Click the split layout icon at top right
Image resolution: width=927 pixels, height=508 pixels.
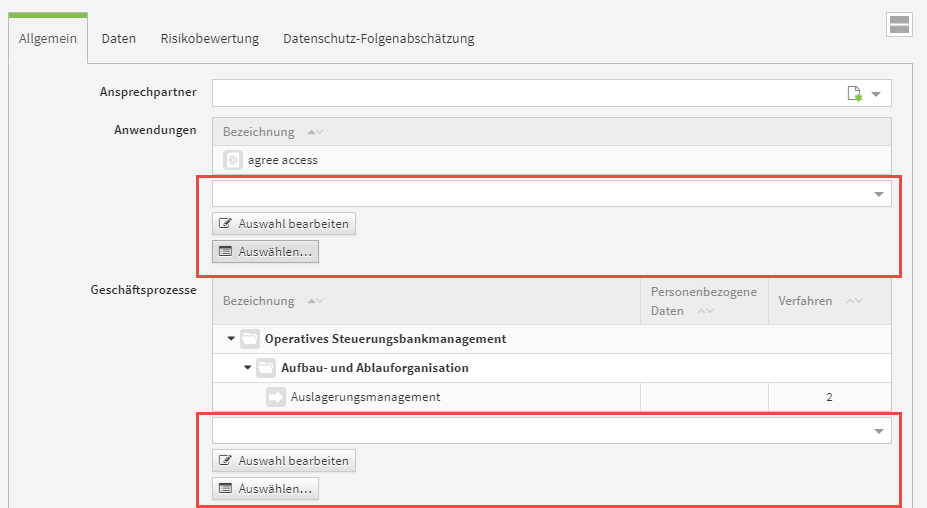pyautogui.click(x=899, y=25)
